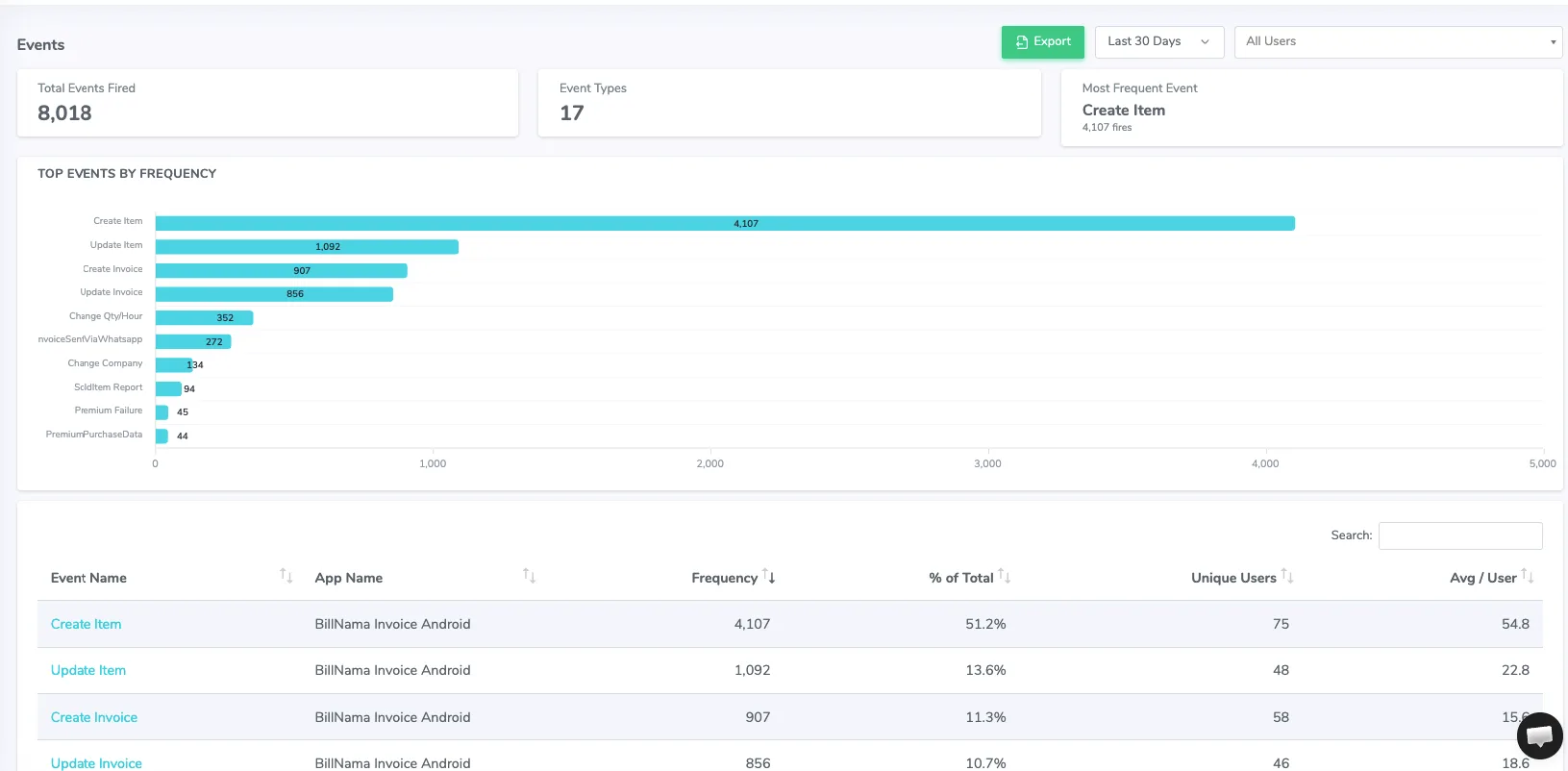The image size is (1568, 771).
Task: Click the 54.8 average per user cell
Action: pos(1515,624)
